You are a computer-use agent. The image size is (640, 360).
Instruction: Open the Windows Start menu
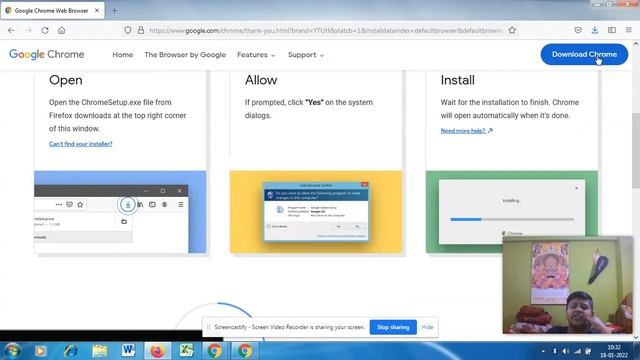(x=12, y=351)
